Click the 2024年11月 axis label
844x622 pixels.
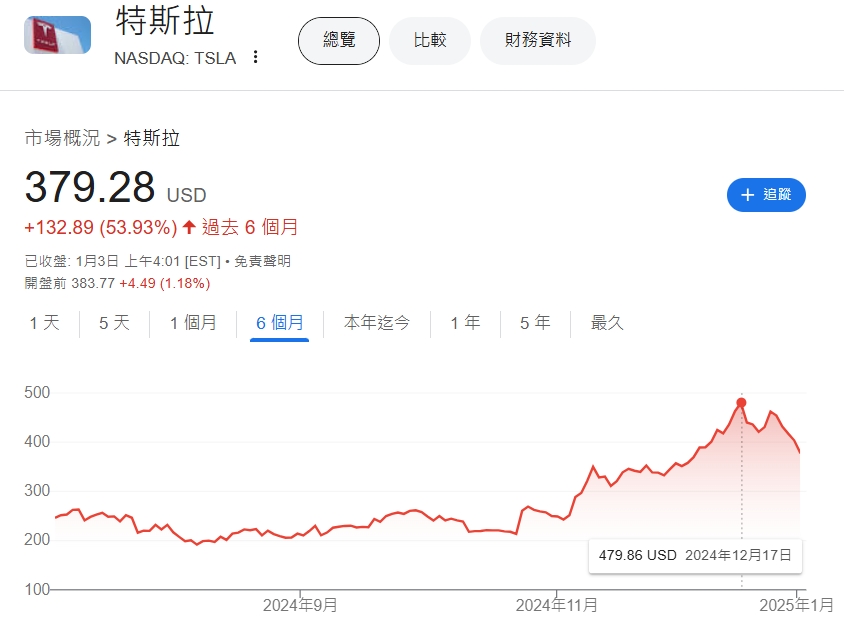pyautogui.click(x=557, y=605)
